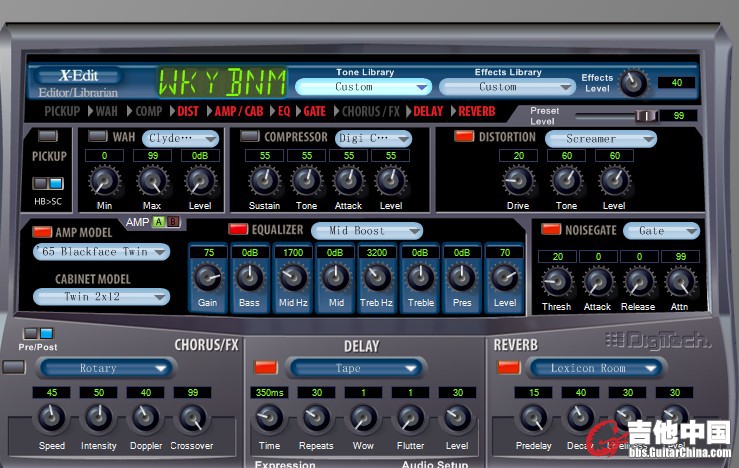The width and height of the screenshot is (739, 468).
Task: Click the Noisegate Attack knob
Action: click(x=598, y=282)
